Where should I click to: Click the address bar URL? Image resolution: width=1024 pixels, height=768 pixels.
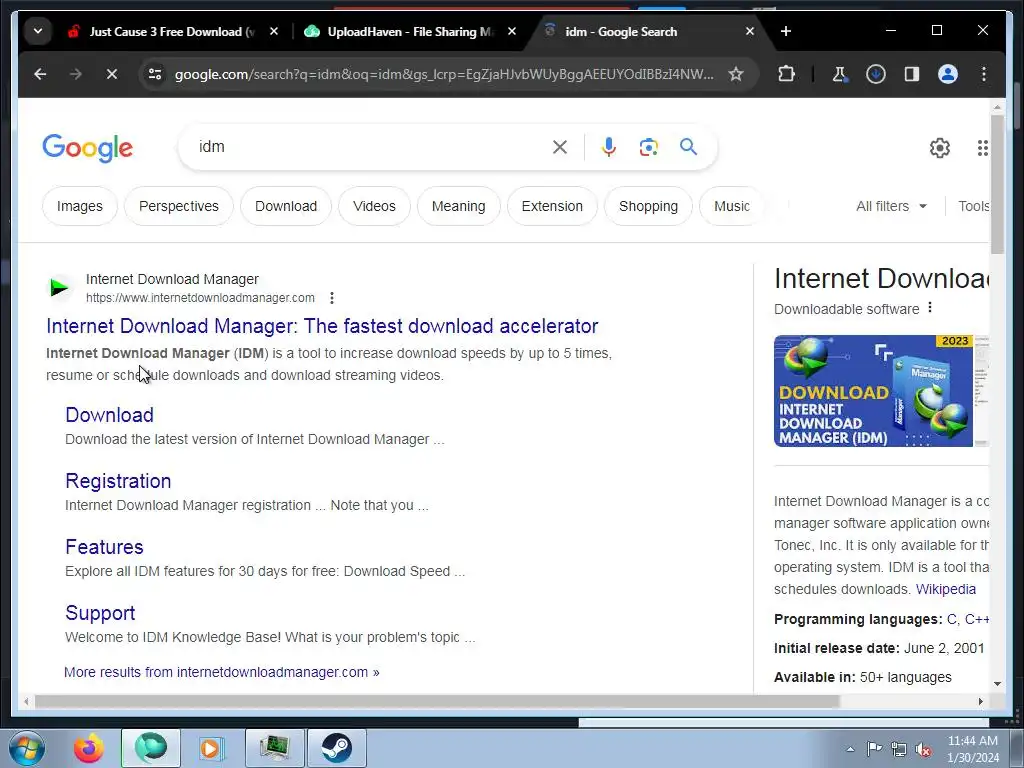tap(444, 74)
